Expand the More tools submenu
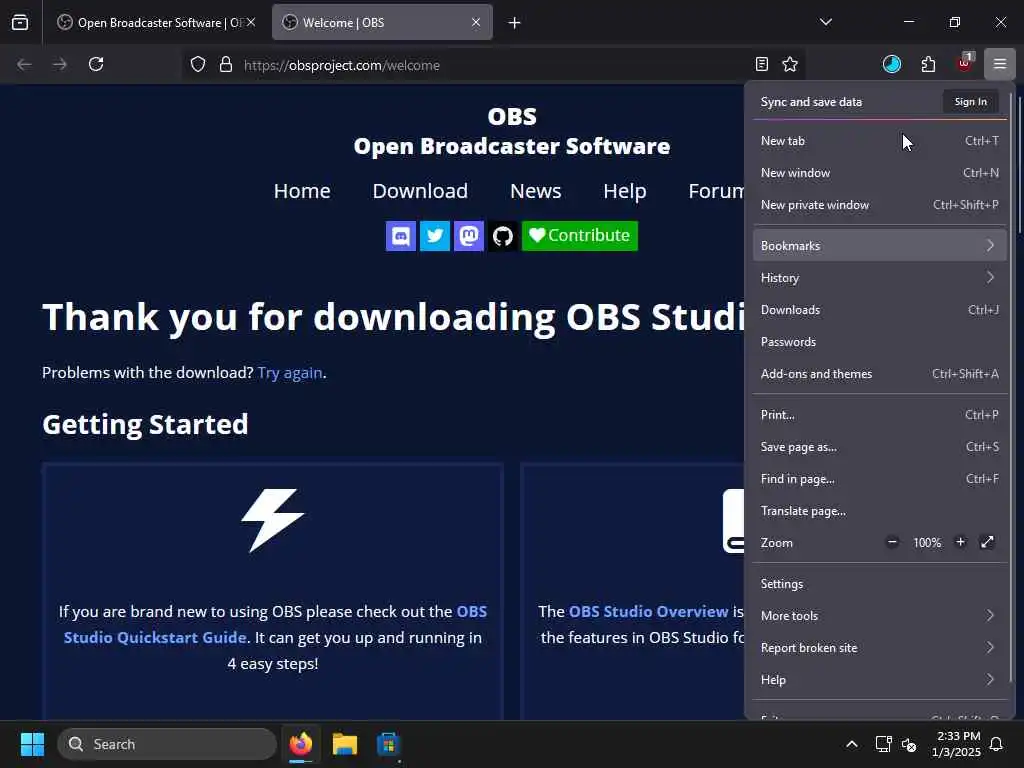This screenshot has height=768, width=1024. pyautogui.click(x=879, y=615)
